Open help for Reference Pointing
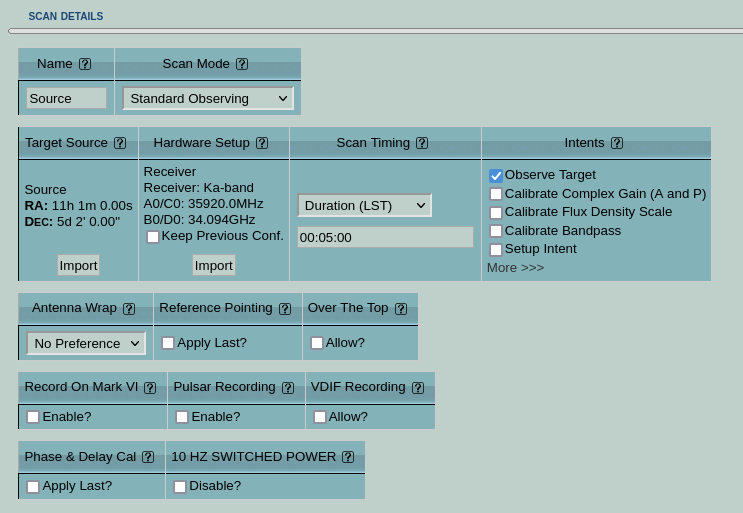Screen dimensions: 743x513 click(285, 309)
